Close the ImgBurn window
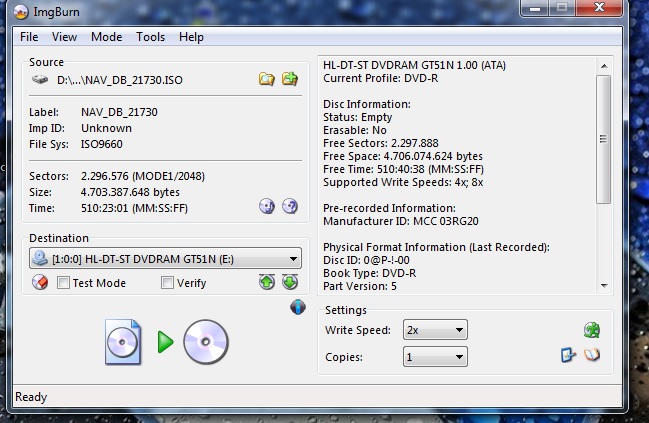 coord(599,7)
